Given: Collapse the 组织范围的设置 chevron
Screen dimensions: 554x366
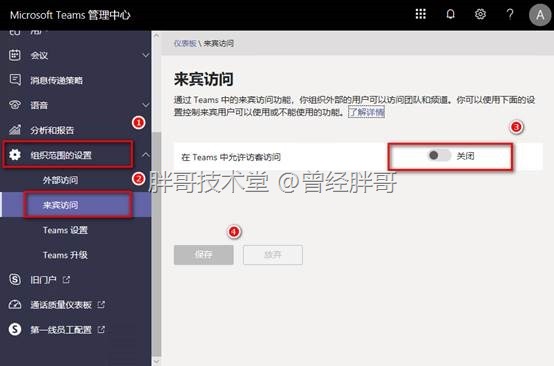Looking at the screenshot, I should (x=146, y=155).
